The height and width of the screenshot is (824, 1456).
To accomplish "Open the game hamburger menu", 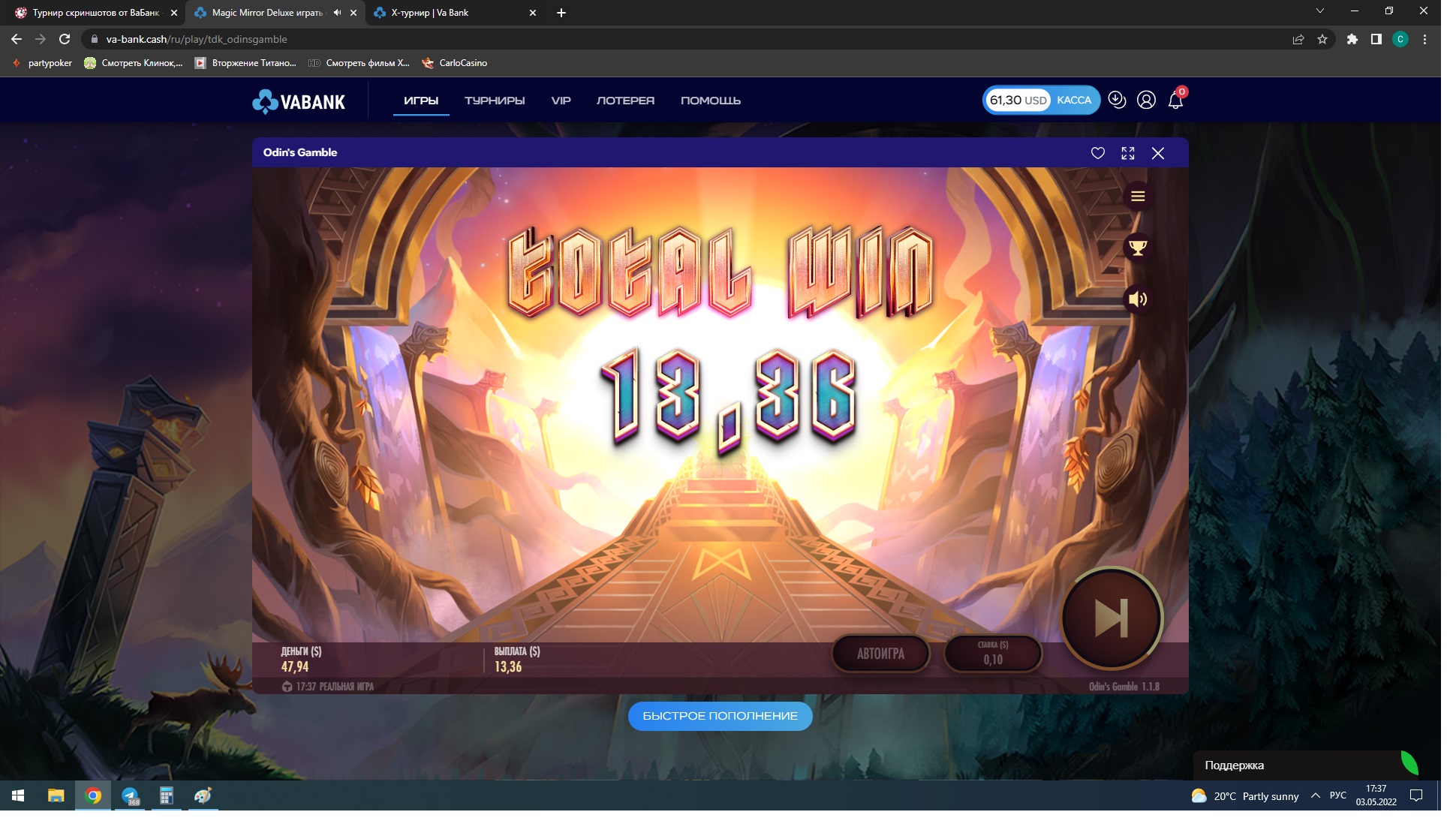I will tap(1138, 196).
